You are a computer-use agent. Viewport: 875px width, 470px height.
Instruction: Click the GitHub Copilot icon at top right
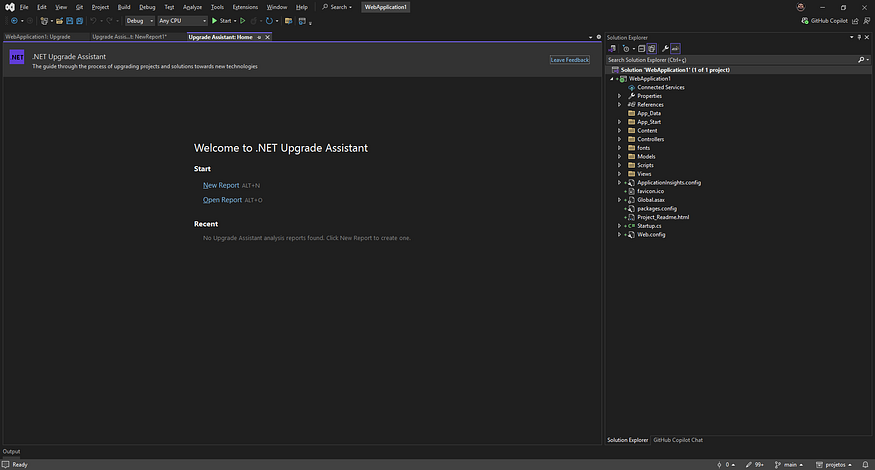pos(806,20)
